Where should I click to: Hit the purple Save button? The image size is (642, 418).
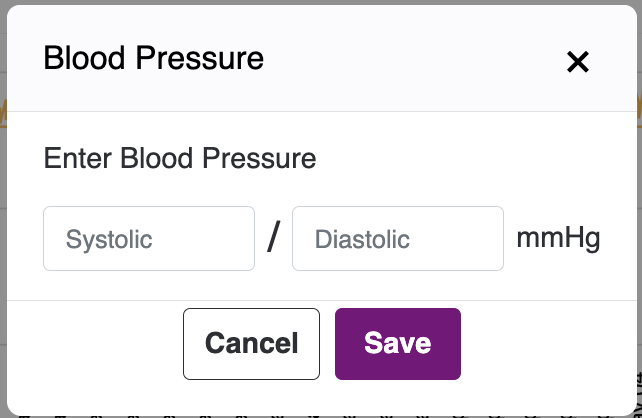(x=397, y=344)
